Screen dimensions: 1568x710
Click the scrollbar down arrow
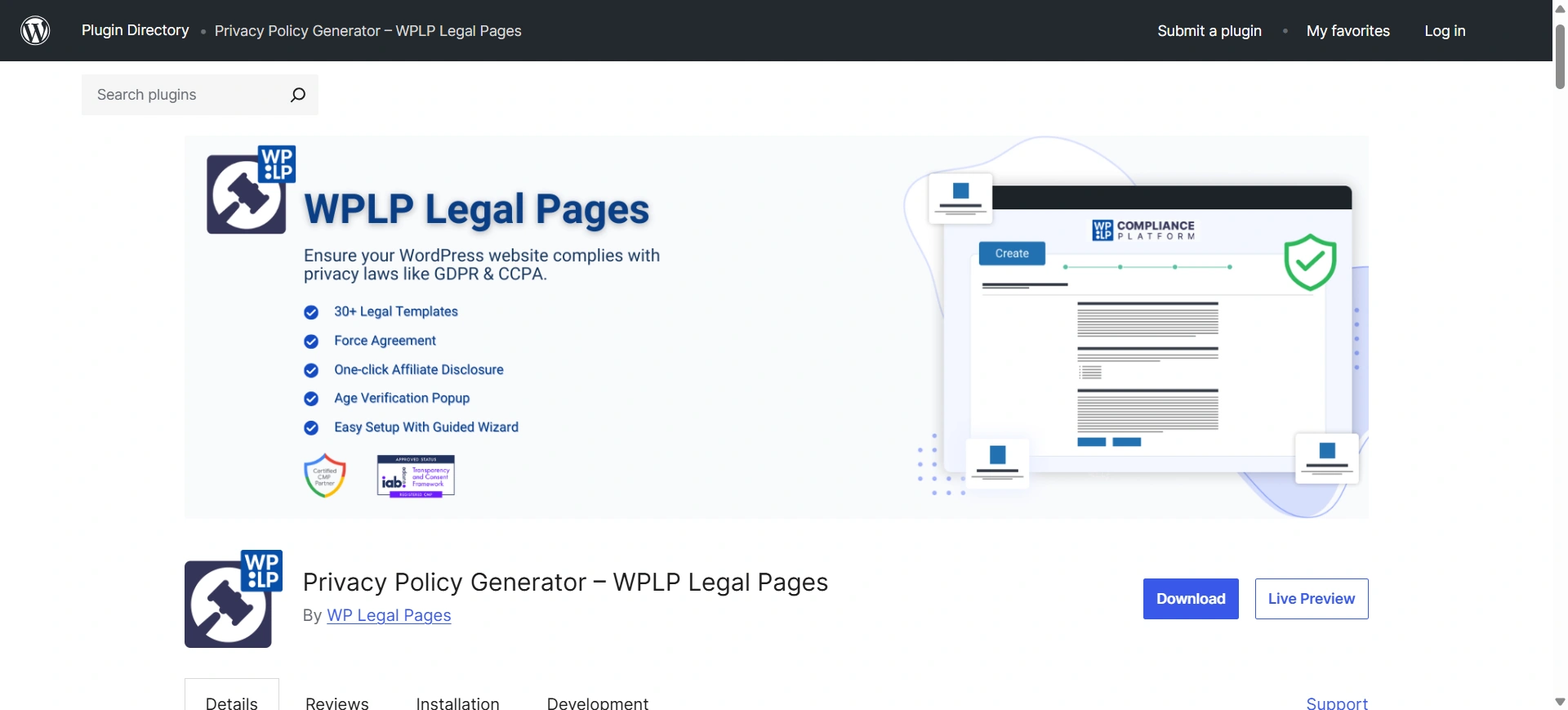point(1560,702)
